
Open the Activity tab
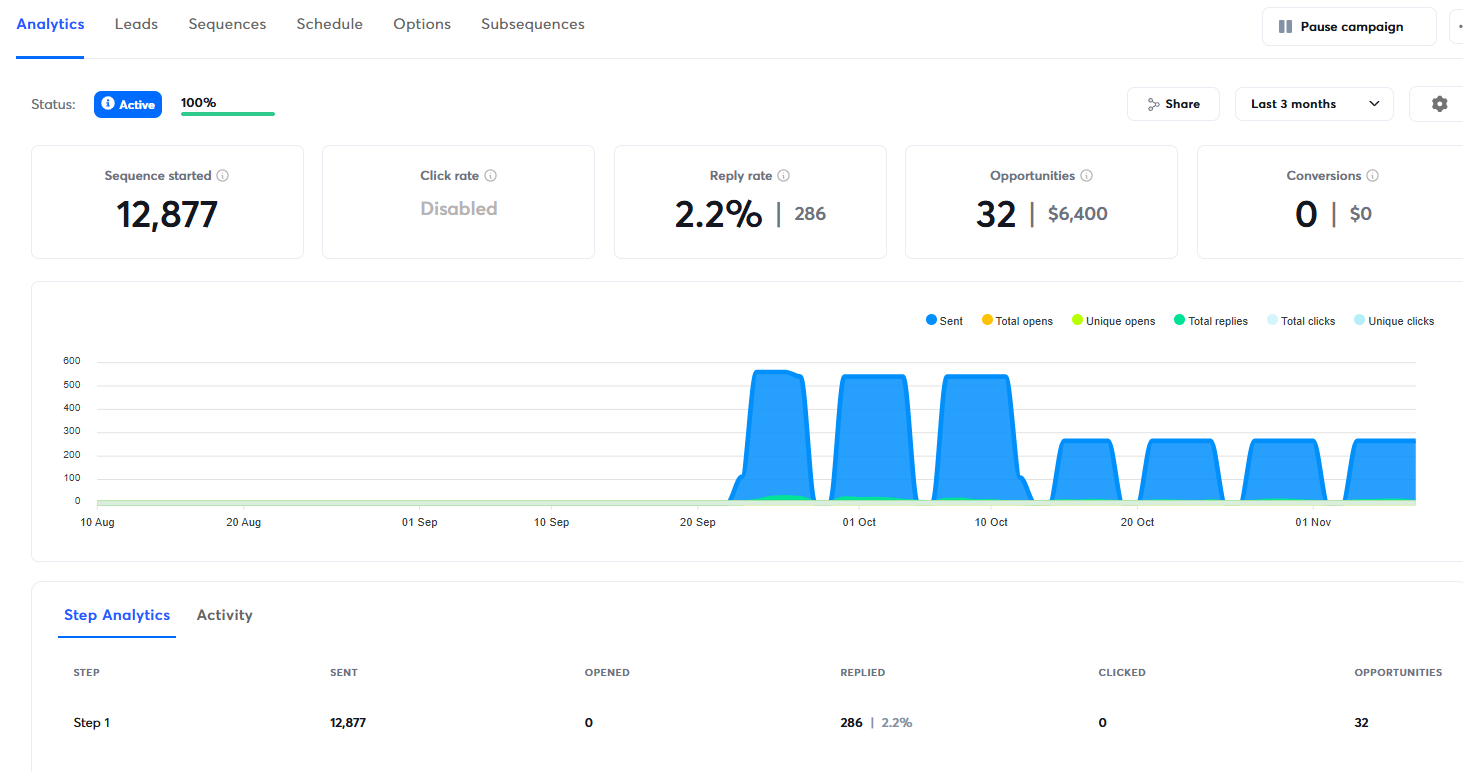(224, 615)
